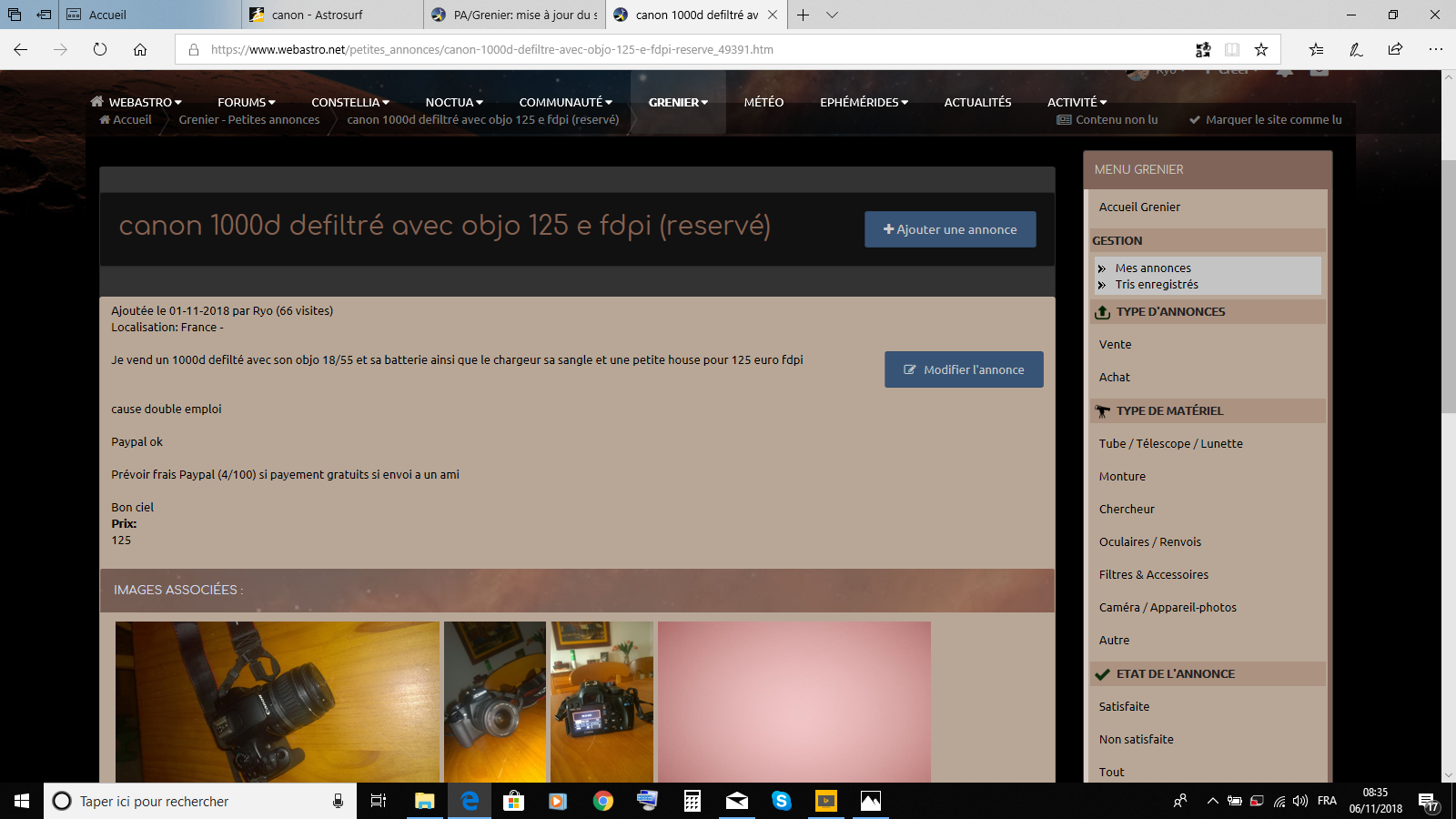Click Modifier l'annonce button
Screen dimensions: 1456x819
[964, 369]
